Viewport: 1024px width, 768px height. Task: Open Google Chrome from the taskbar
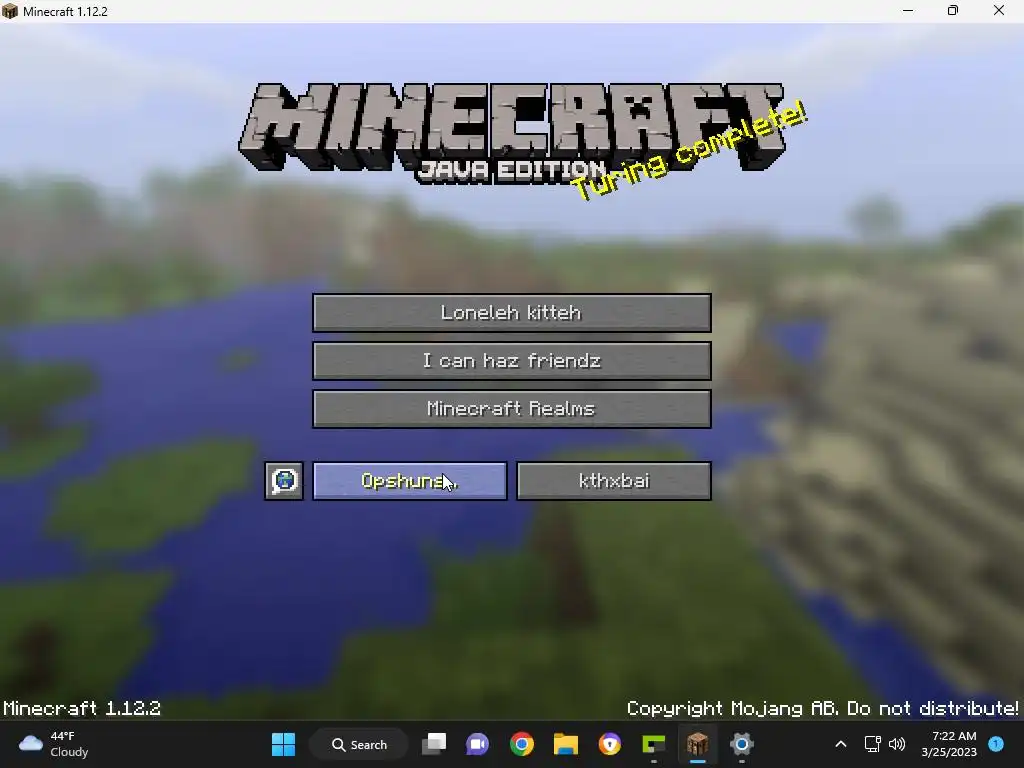click(522, 744)
